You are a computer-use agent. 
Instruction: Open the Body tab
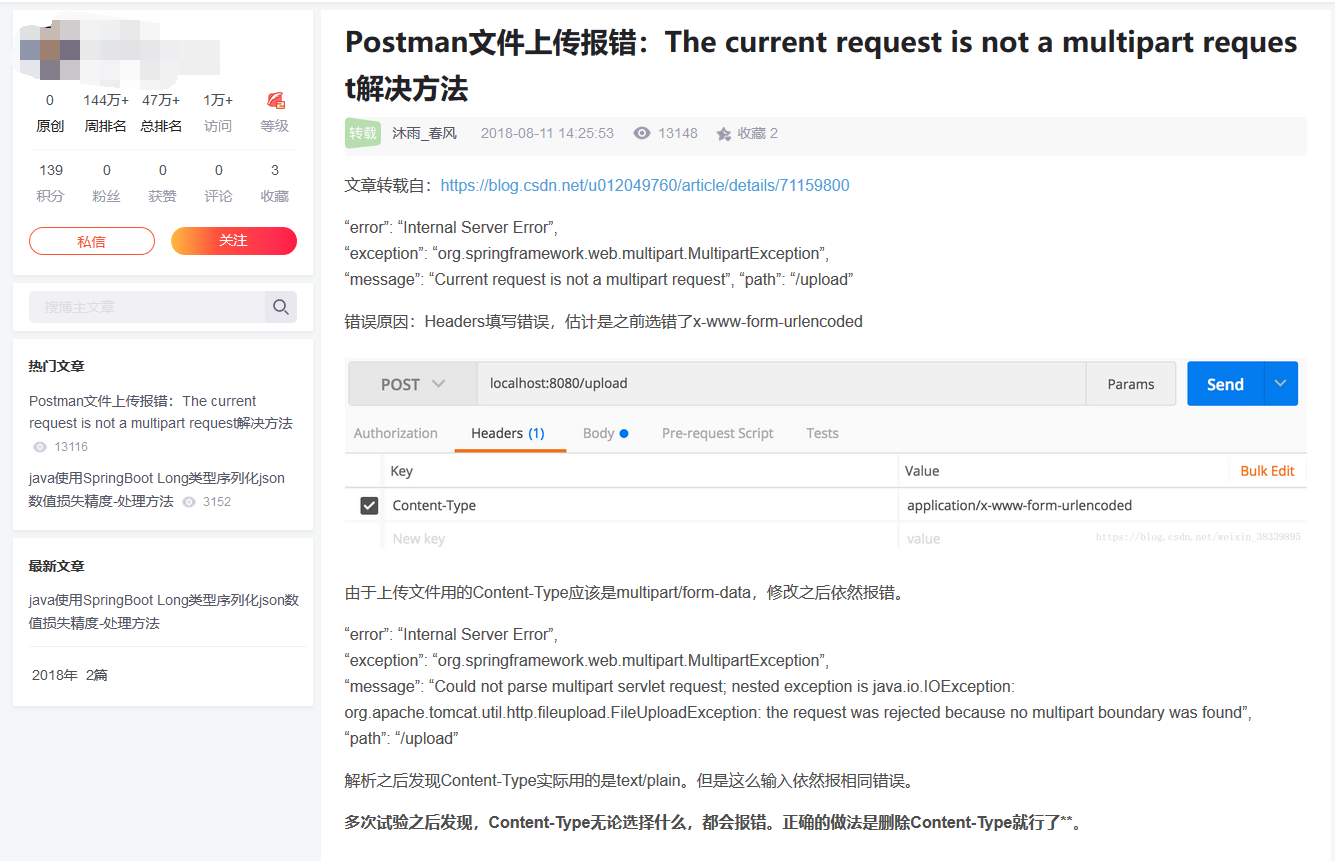click(x=605, y=433)
